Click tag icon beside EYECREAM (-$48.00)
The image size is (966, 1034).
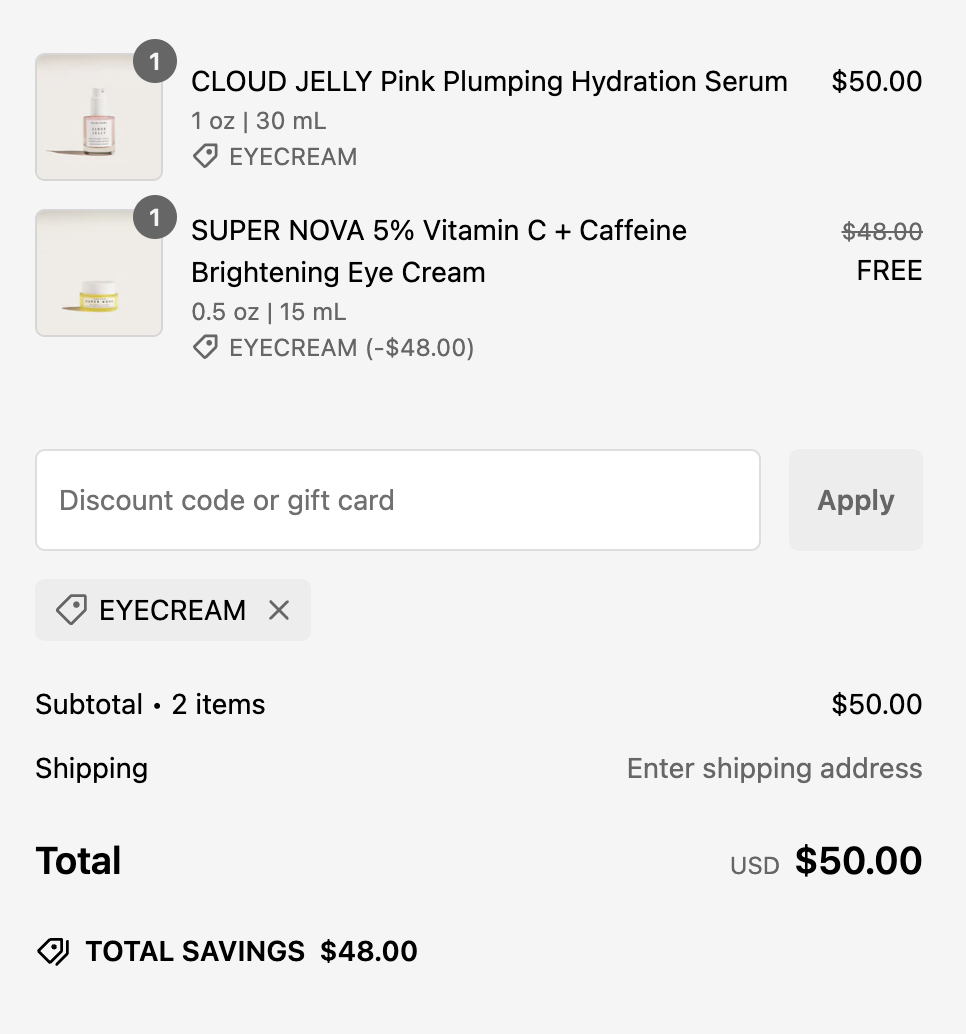click(x=205, y=348)
